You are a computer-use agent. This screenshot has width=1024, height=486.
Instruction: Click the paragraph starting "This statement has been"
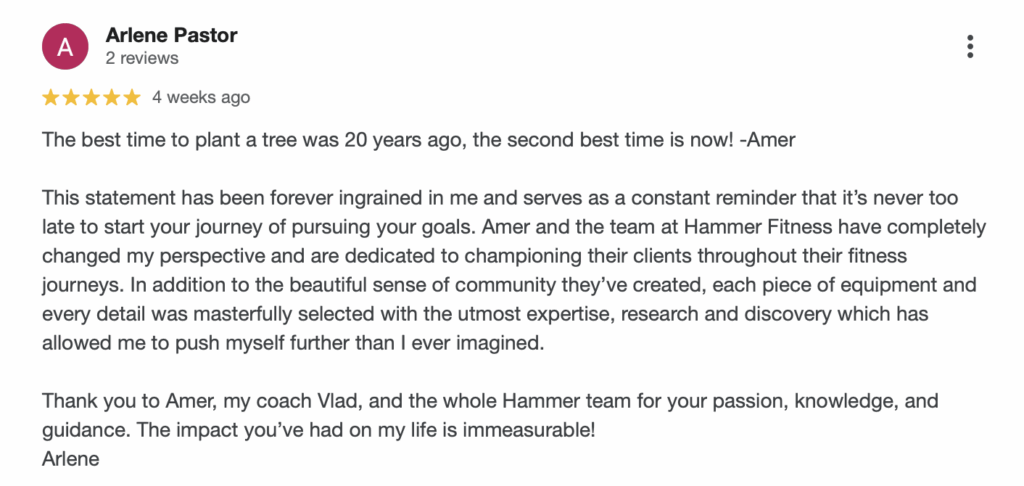click(x=514, y=270)
